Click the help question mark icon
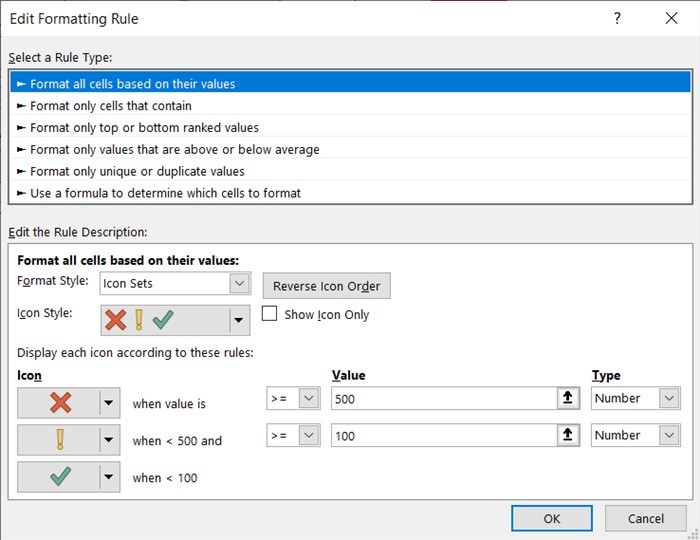Image resolution: width=700 pixels, height=540 pixels. (617, 19)
